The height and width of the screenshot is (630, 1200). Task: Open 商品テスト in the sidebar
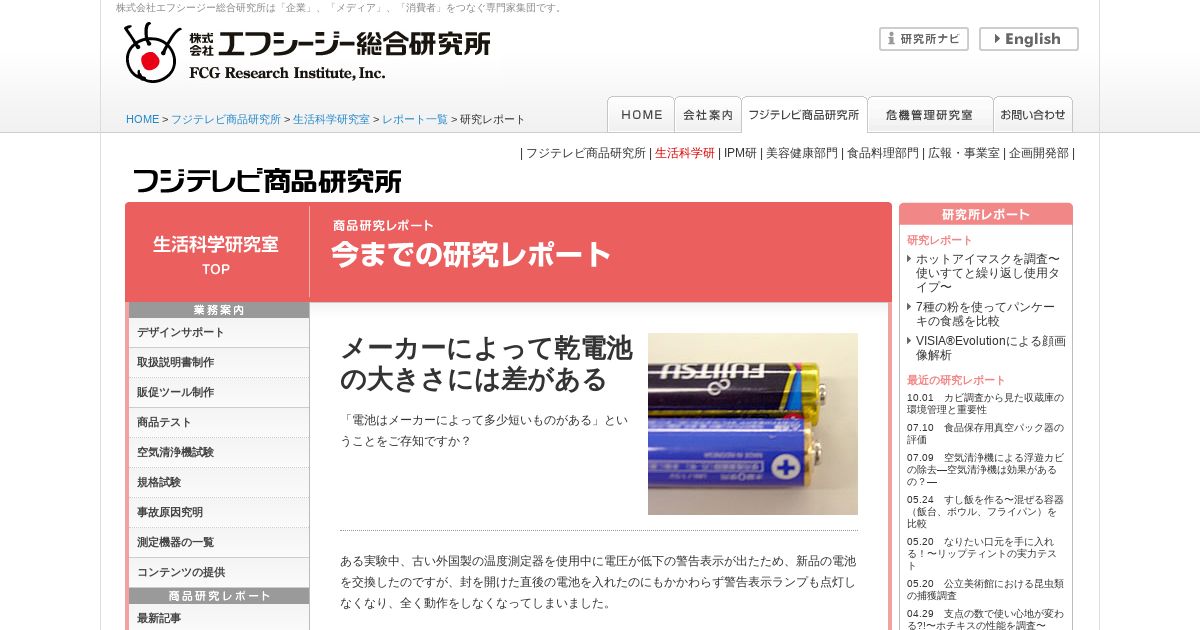[x=219, y=423]
